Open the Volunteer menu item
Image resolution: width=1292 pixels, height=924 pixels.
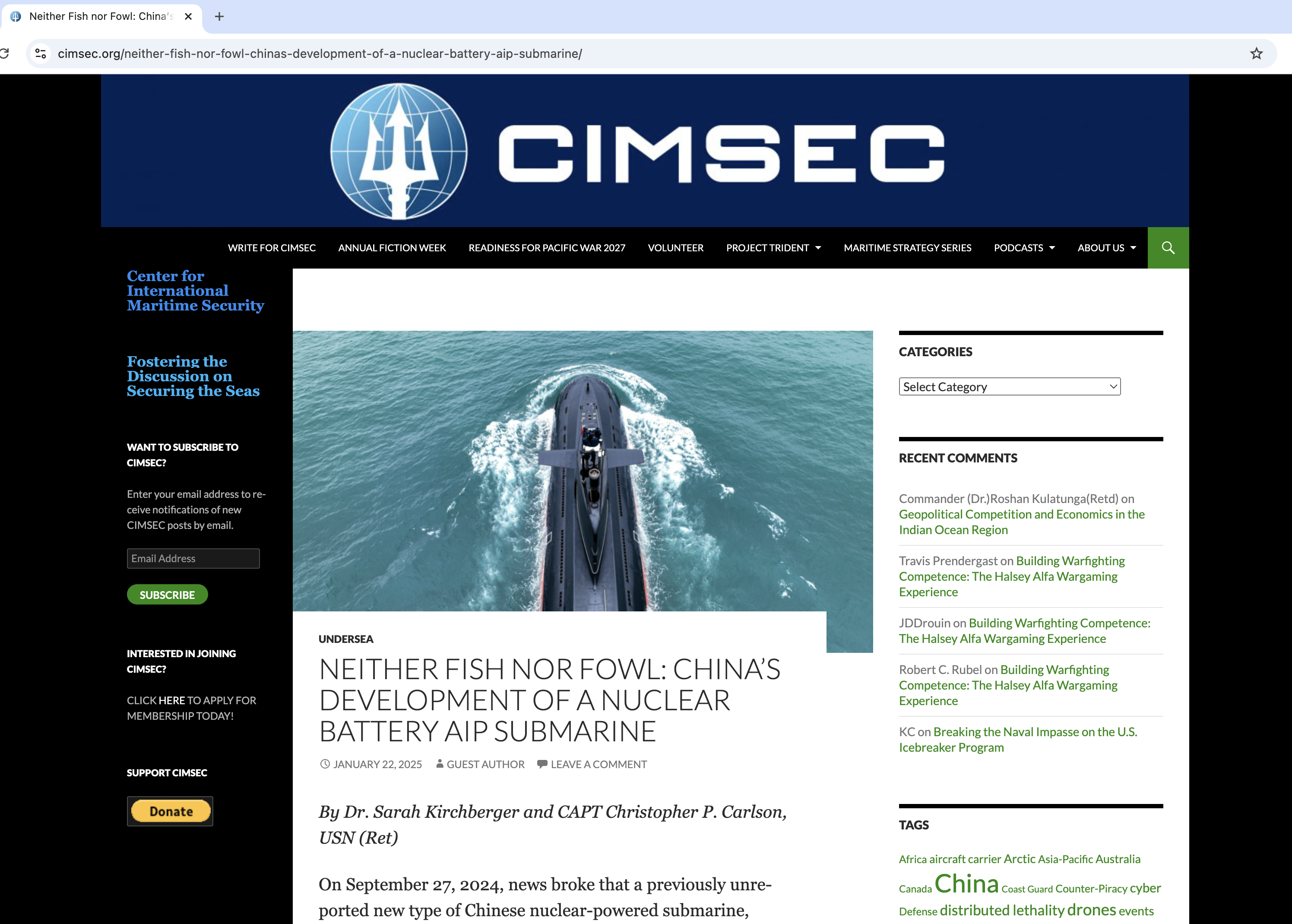click(x=675, y=247)
